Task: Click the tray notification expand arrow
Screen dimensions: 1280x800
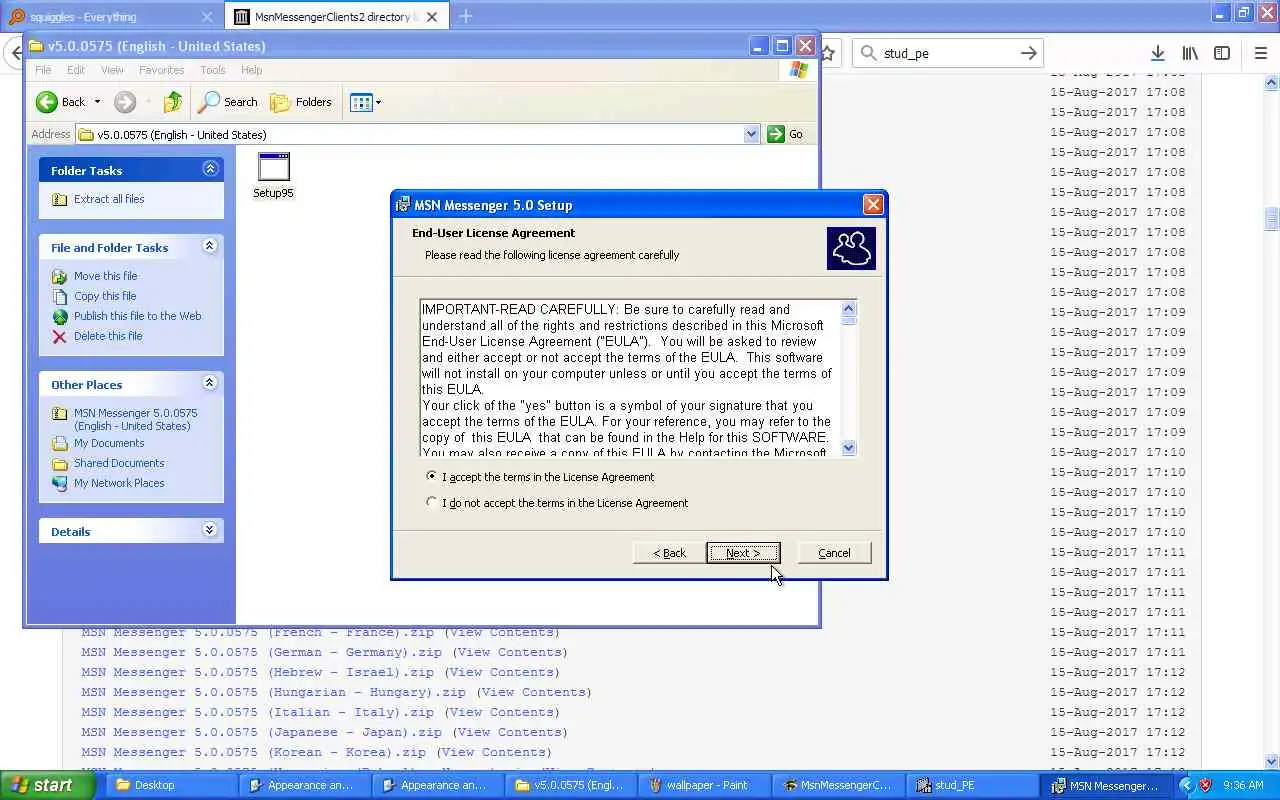Action: tap(1187, 785)
